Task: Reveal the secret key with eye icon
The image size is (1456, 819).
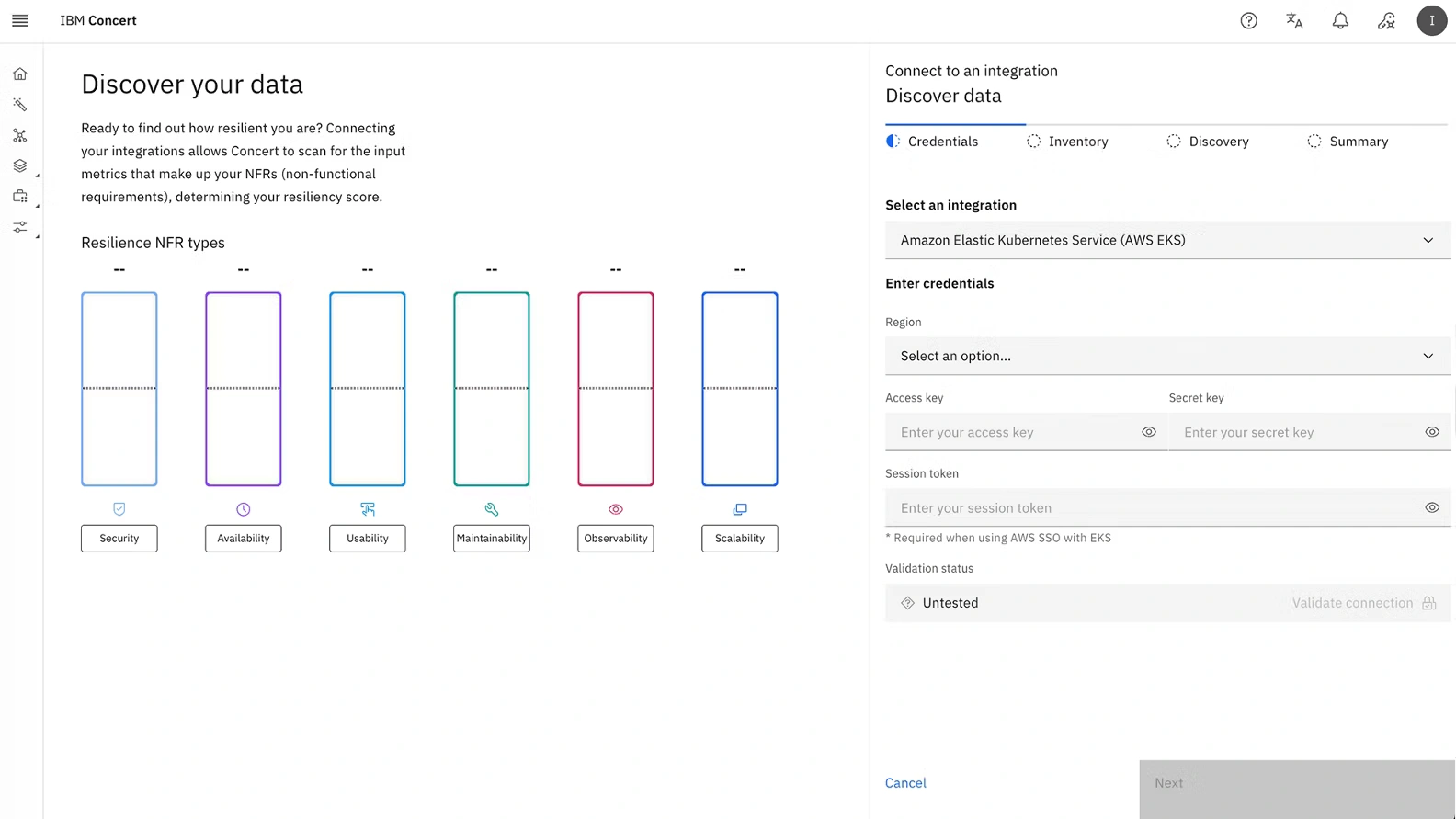Action: [1431, 432]
